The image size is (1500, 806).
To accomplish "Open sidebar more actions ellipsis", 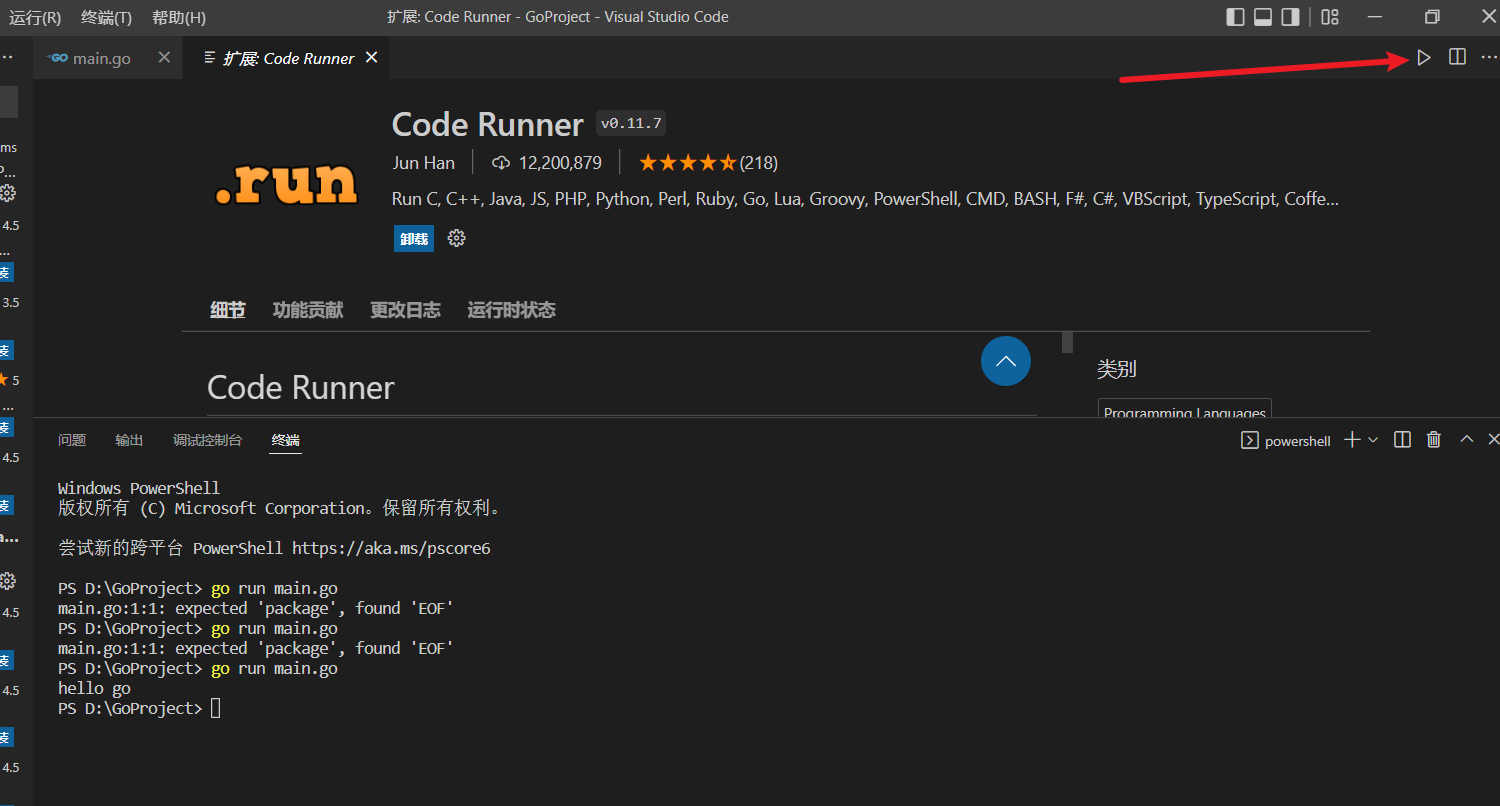I will pos(7,58).
